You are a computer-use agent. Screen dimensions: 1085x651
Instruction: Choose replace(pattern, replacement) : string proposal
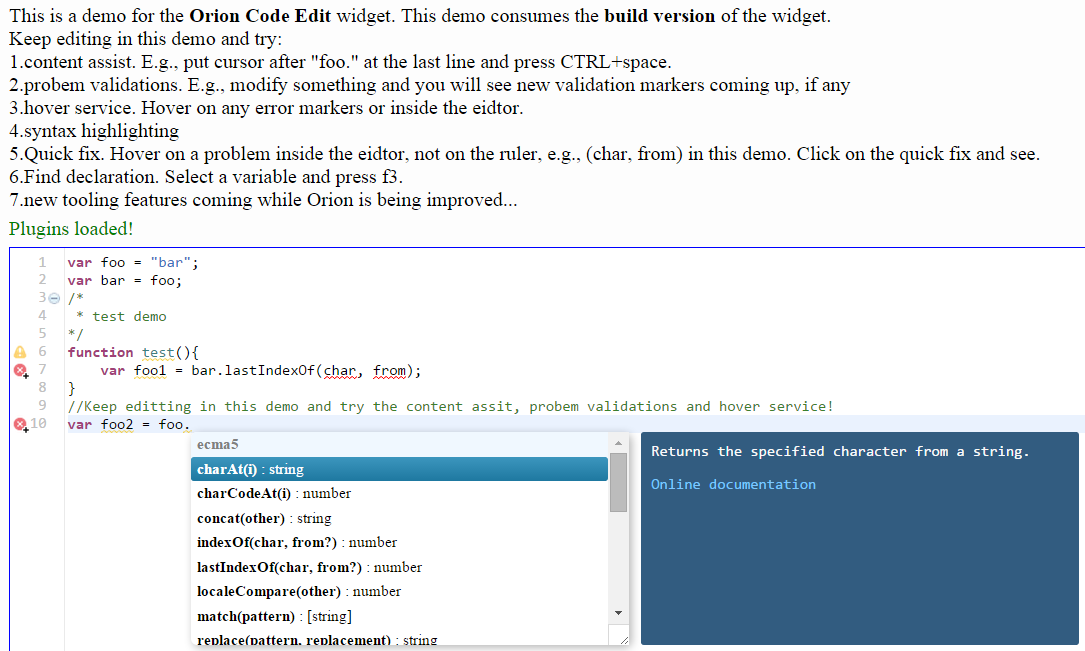click(x=399, y=639)
